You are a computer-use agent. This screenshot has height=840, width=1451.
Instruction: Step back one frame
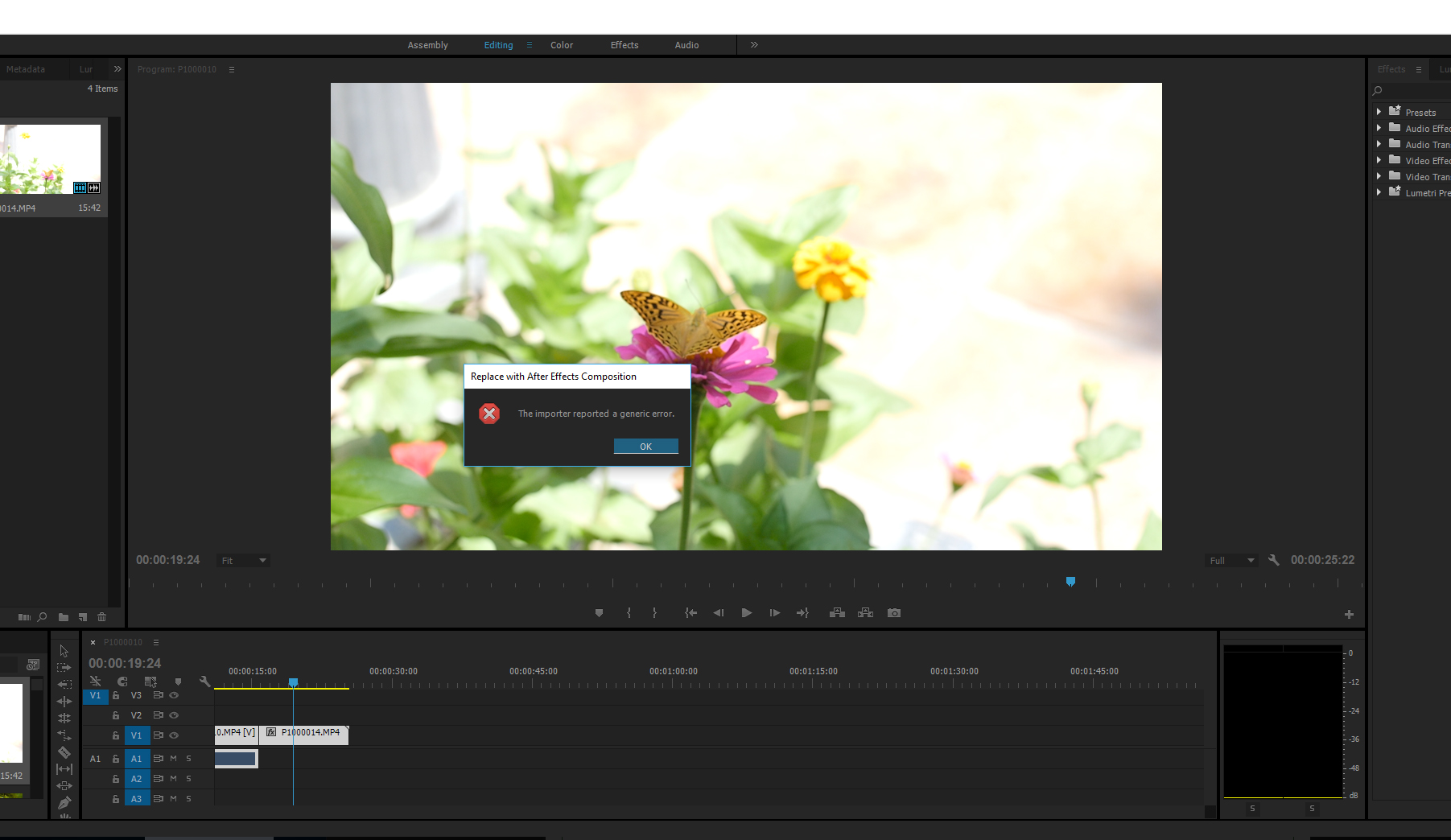click(x=719, y=613)
